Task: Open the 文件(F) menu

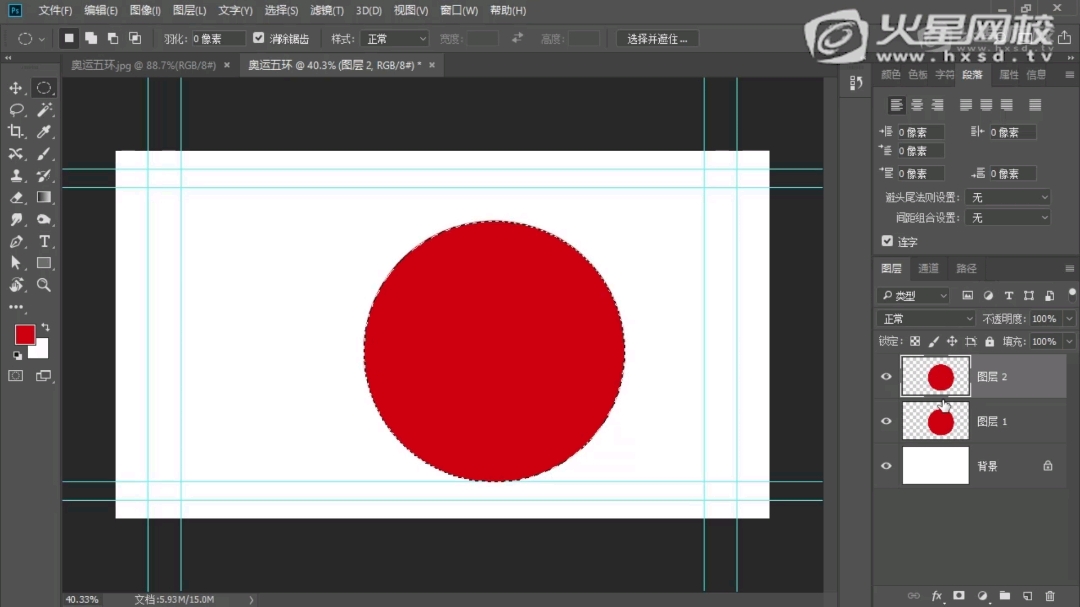Action: [55, 10]
